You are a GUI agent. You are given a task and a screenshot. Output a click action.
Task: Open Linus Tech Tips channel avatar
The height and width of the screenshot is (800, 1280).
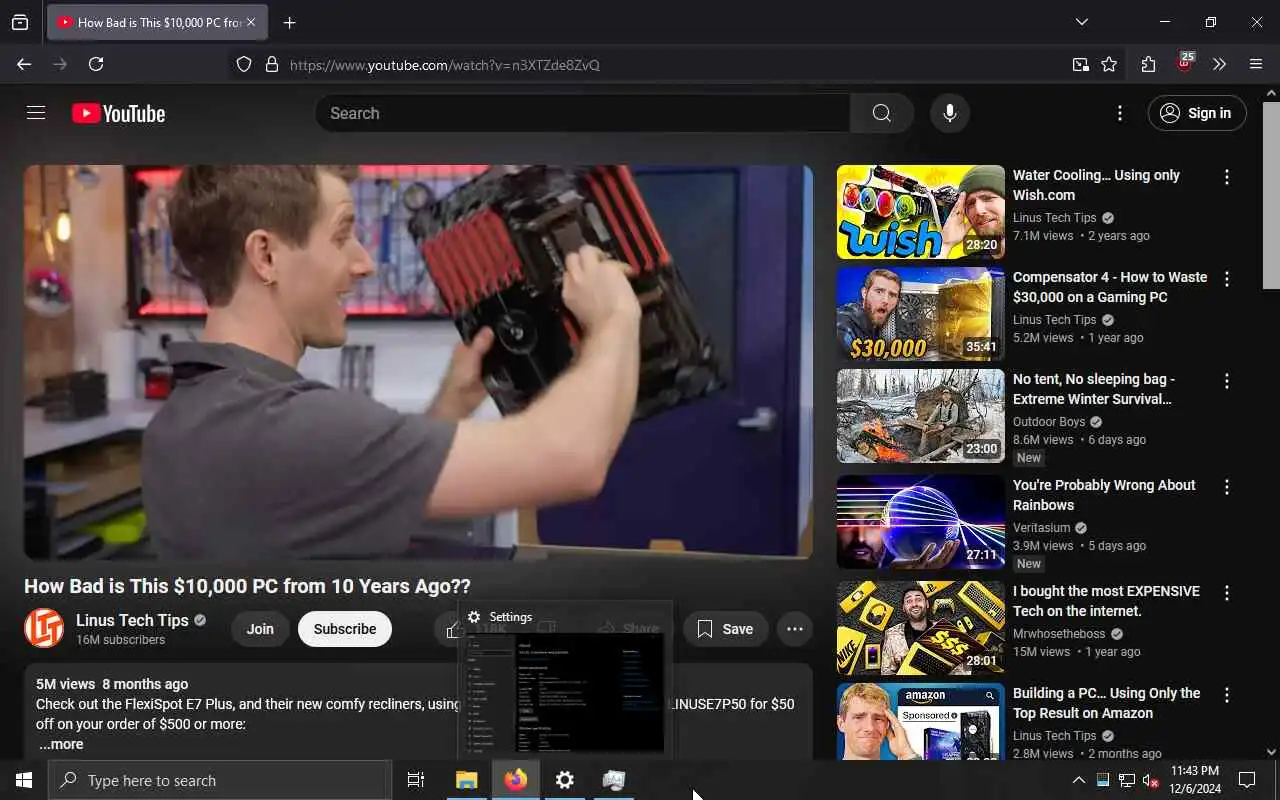point(44,628)
